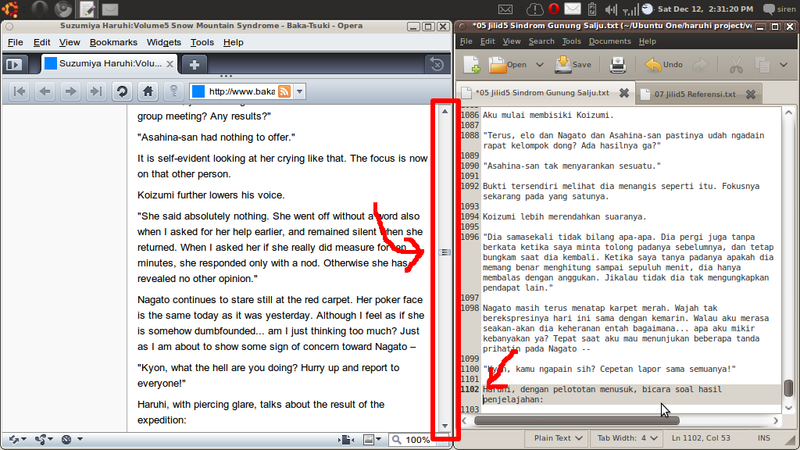Image resolution: width=800 pixels, height=450 pixels.
Task: Click the Opera page vertical scrollbar thumb
Action: tap(445, 252)
